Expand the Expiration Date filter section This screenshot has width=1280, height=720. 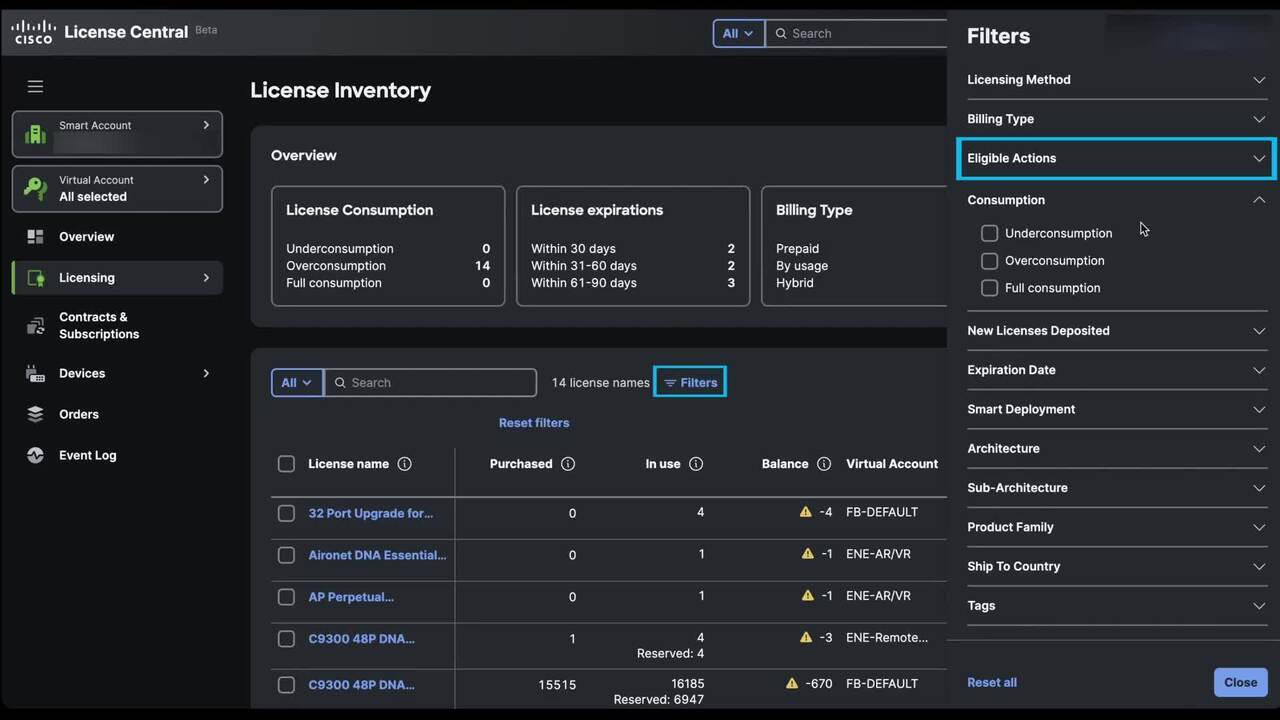tap(1116, 370)
